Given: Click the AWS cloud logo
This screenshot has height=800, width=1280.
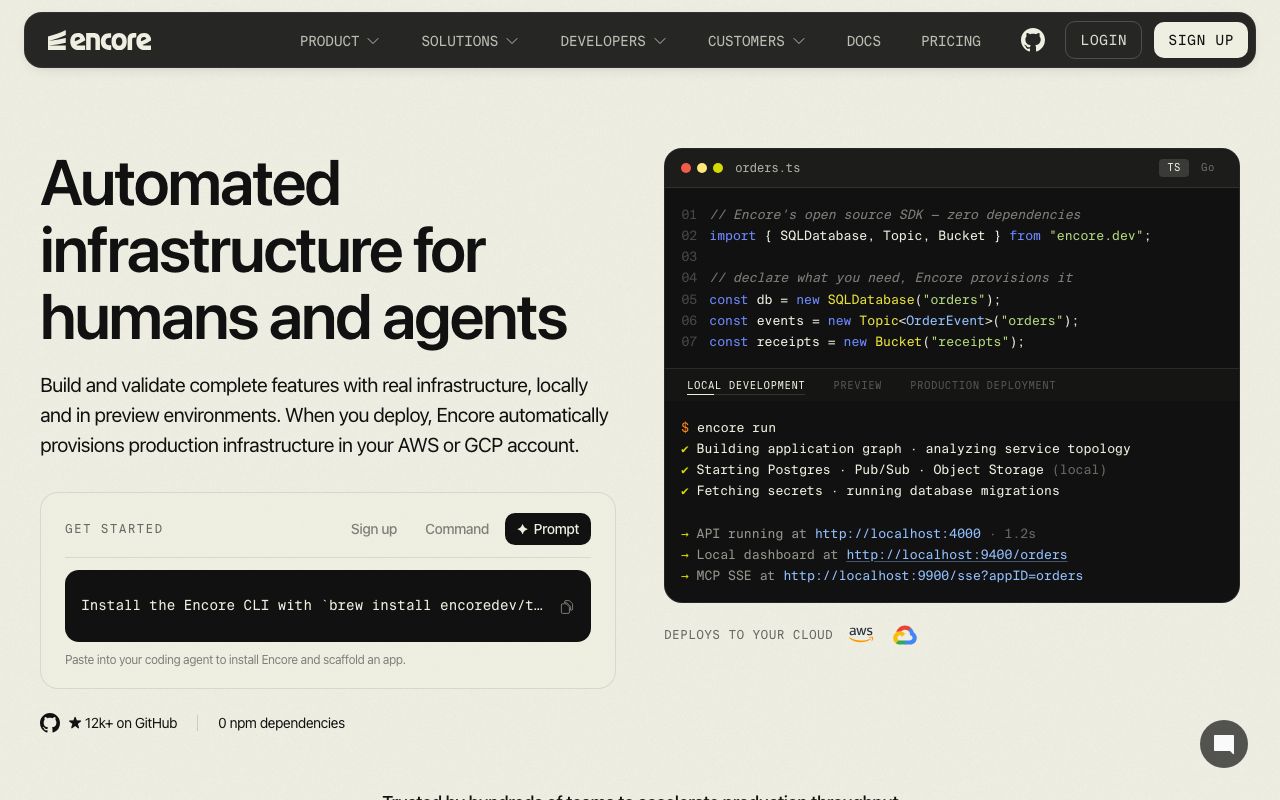Looking at the screenshot, I should tap(861, 635).
